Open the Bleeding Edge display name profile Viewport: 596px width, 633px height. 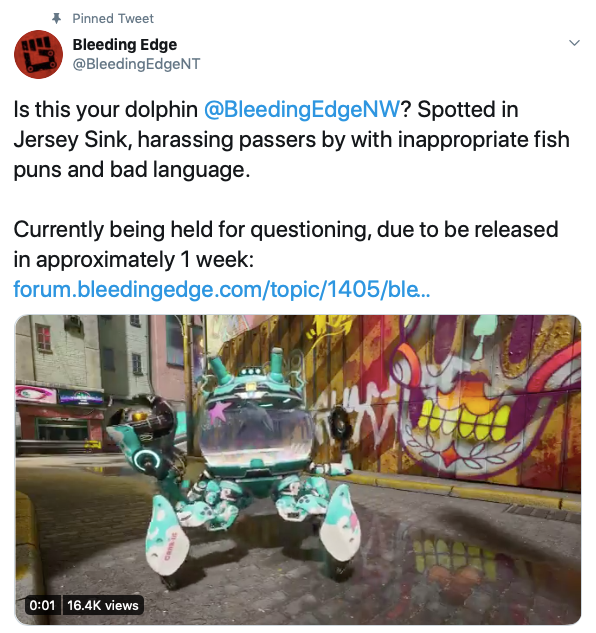coord(125,44)
